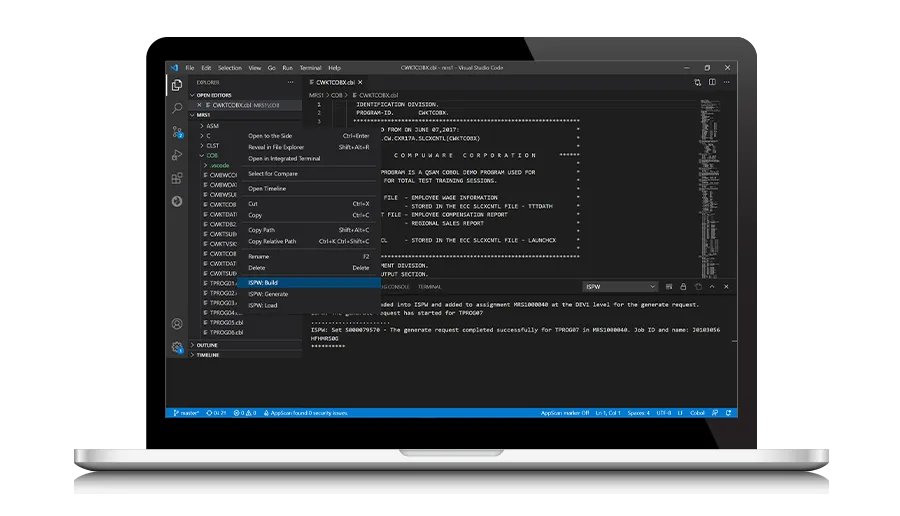This screenshot has height=516, width=900.
Task: Change indentation via Spaces: 4
Action: [638, 413]
